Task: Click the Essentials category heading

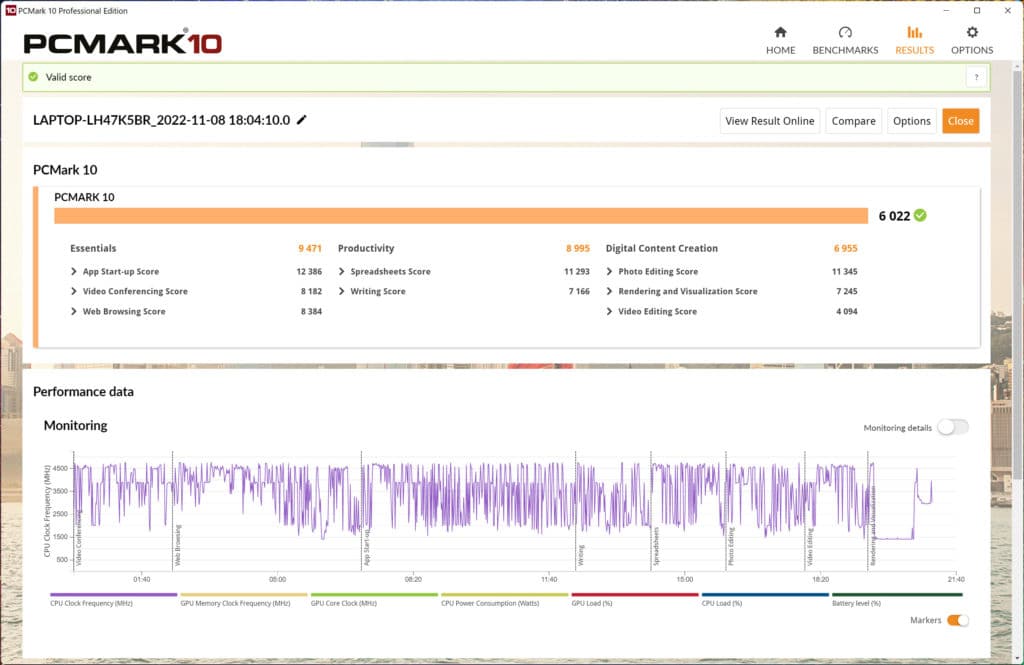Action: coord(93,248)
